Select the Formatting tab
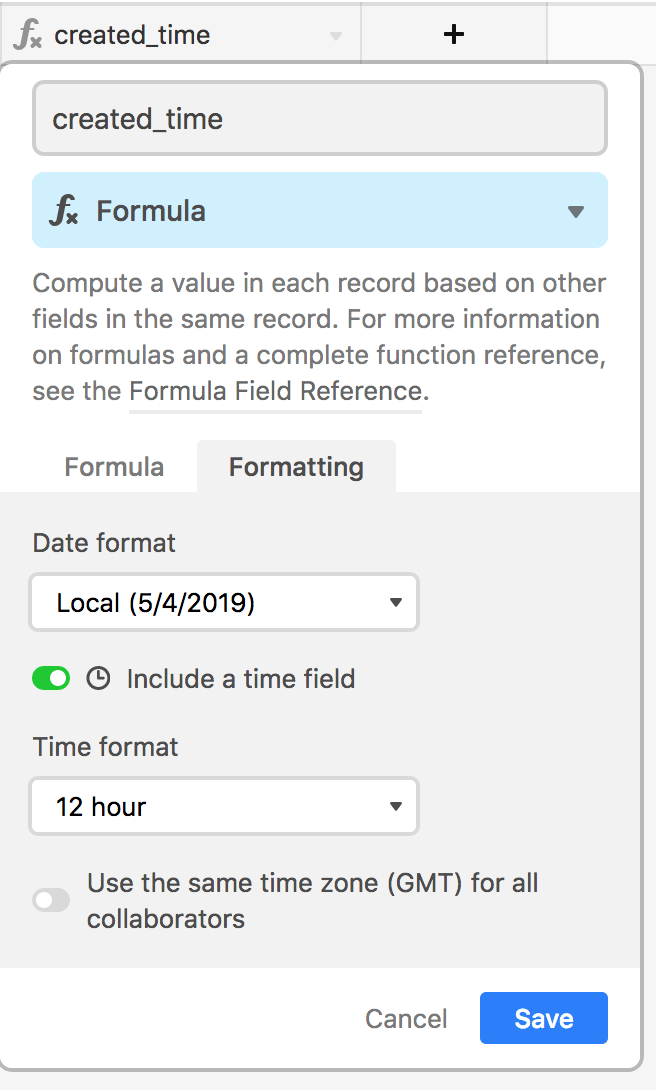Viewport: 656px width, 1090px height. click(296, 467)
